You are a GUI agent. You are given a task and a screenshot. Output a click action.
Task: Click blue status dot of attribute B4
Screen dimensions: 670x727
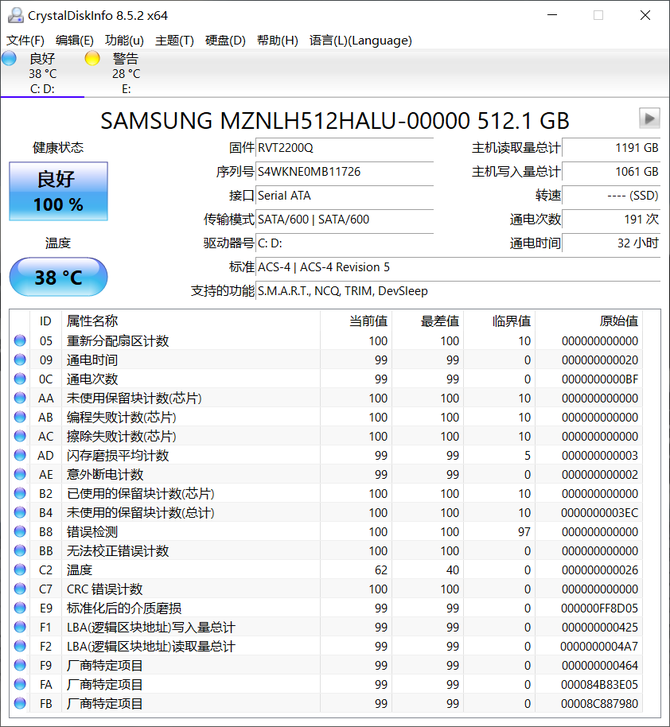(x=20, y=512)
